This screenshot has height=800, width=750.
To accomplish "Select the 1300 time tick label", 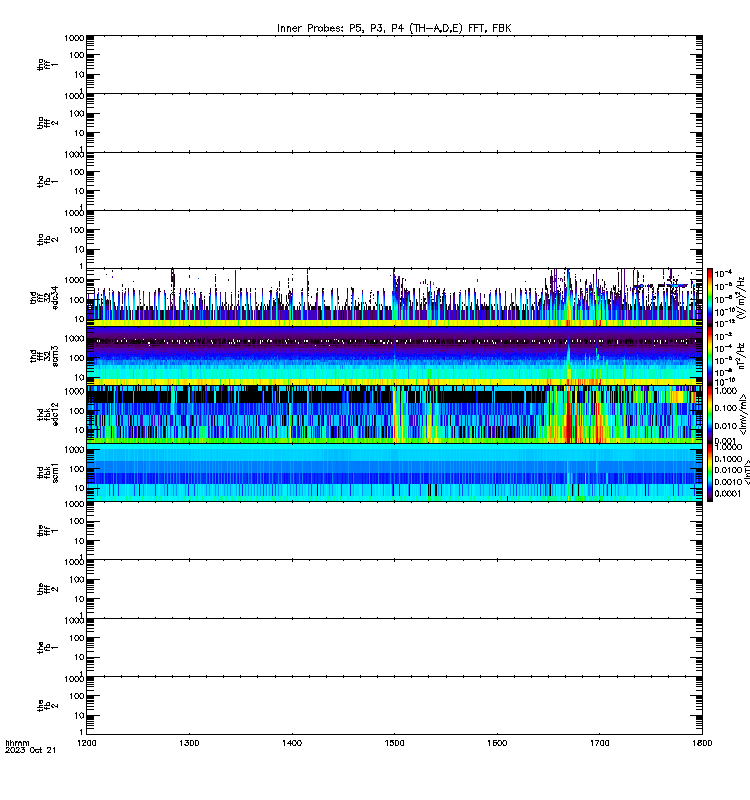I will (x=189, y=743).
